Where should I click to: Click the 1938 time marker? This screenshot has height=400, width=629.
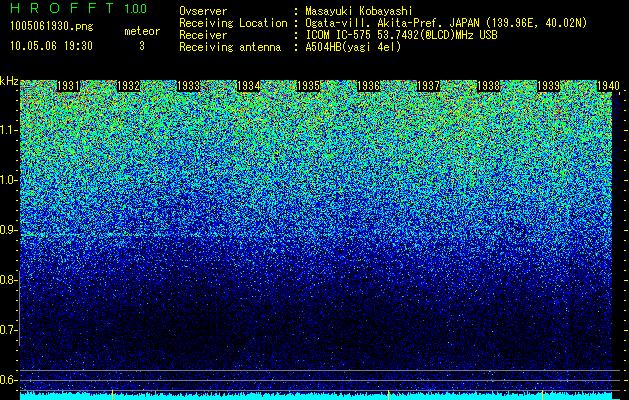(488, 86)
